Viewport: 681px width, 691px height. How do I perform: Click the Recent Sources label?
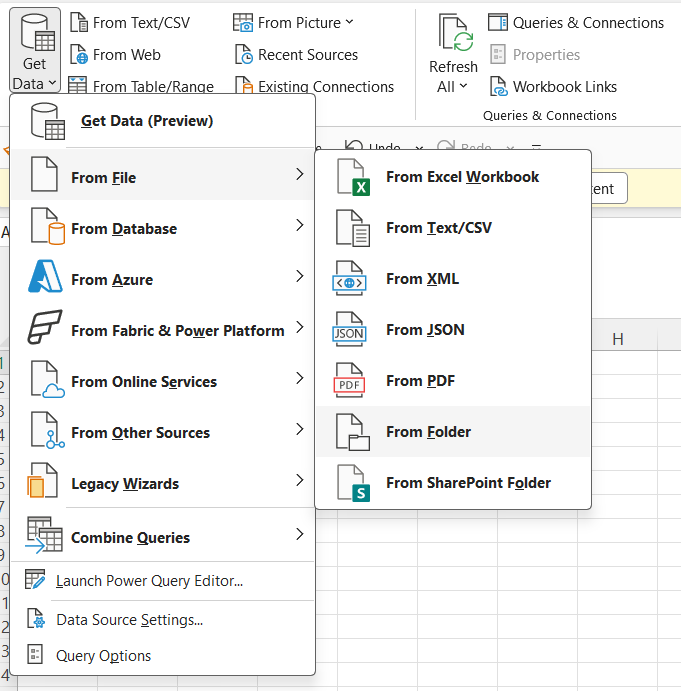308,55
